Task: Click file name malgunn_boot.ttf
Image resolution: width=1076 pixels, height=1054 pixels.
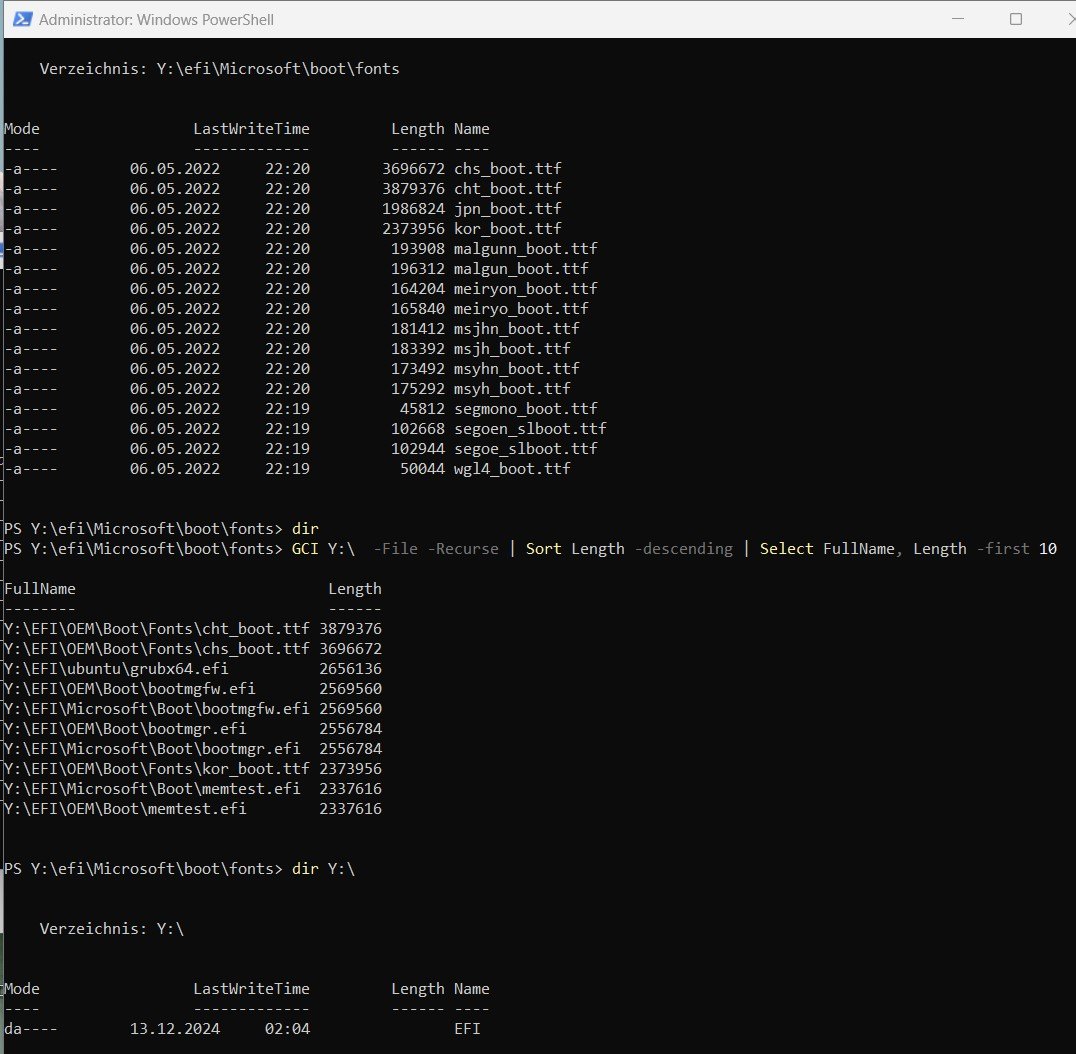Action: pos(525,248)
